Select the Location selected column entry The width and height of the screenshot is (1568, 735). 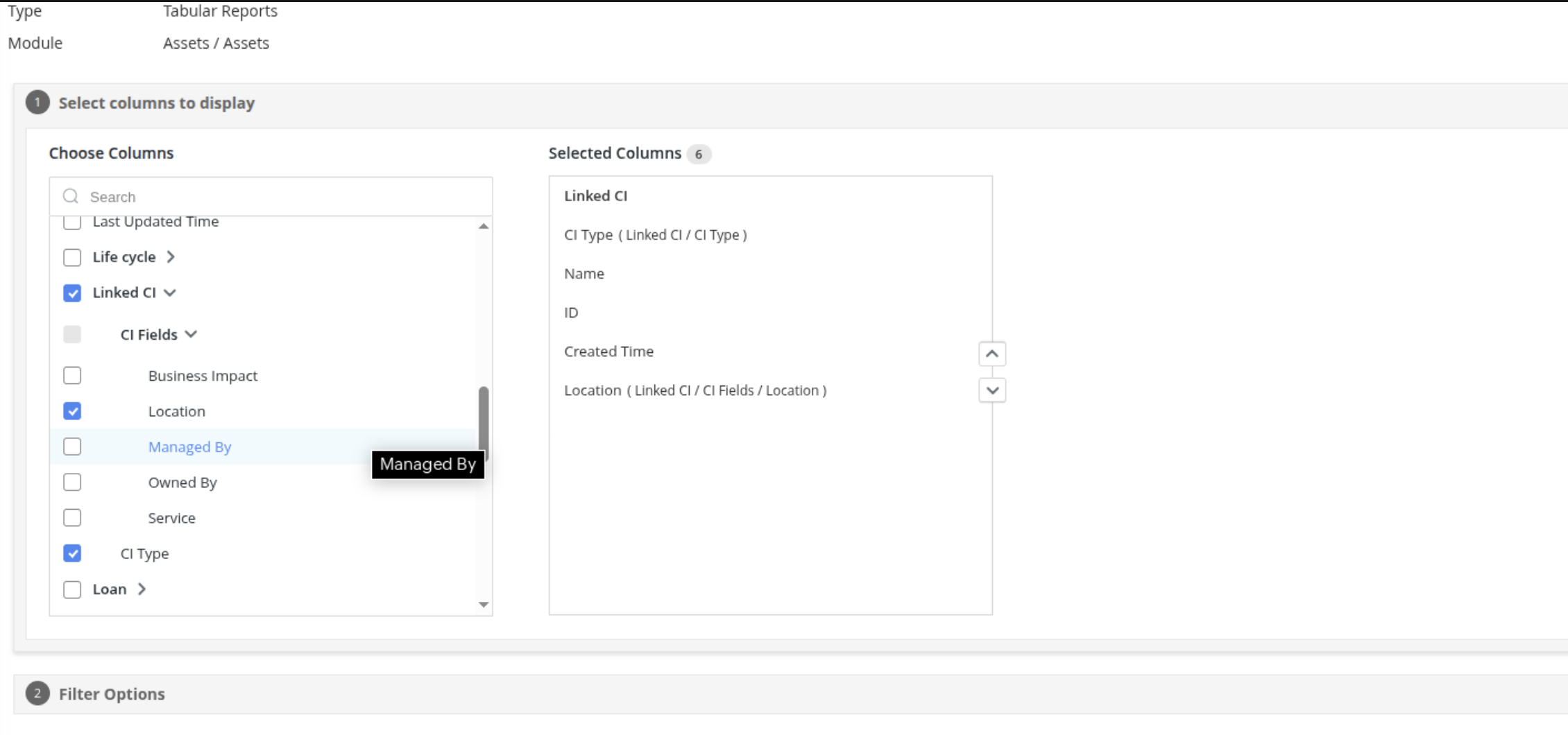[x=694, y=390]
